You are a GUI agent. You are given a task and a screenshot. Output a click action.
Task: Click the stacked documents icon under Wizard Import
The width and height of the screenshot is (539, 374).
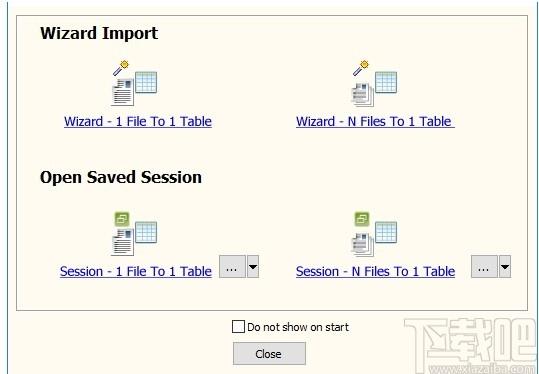(x=362, y=94)
